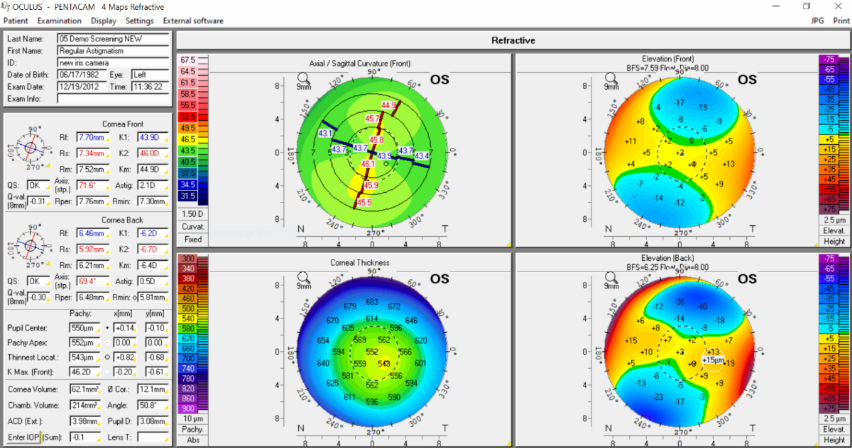This screenshot has height=448, width=852.
Task: Select the 900 color in pachymetry scale
Action: click(x=188, y=408)
